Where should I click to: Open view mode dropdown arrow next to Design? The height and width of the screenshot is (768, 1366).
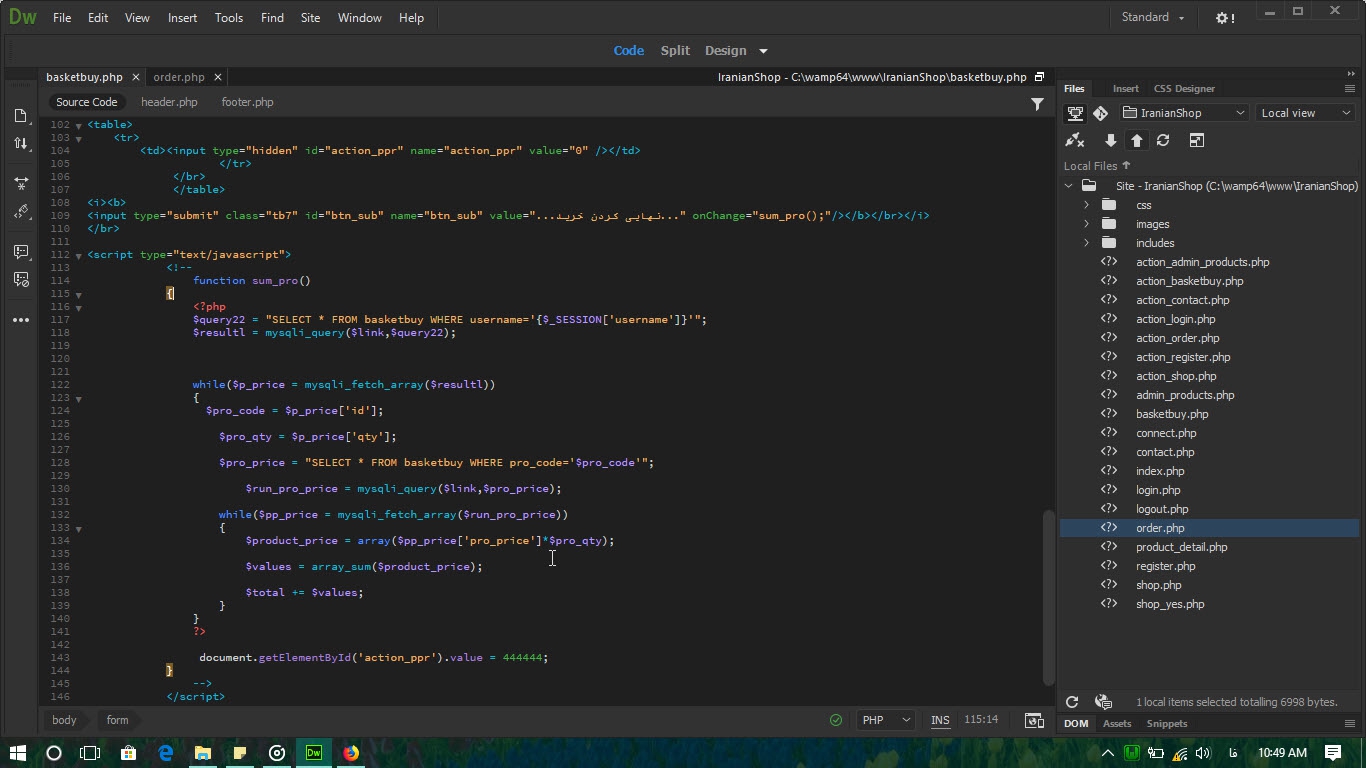(763, 51)
